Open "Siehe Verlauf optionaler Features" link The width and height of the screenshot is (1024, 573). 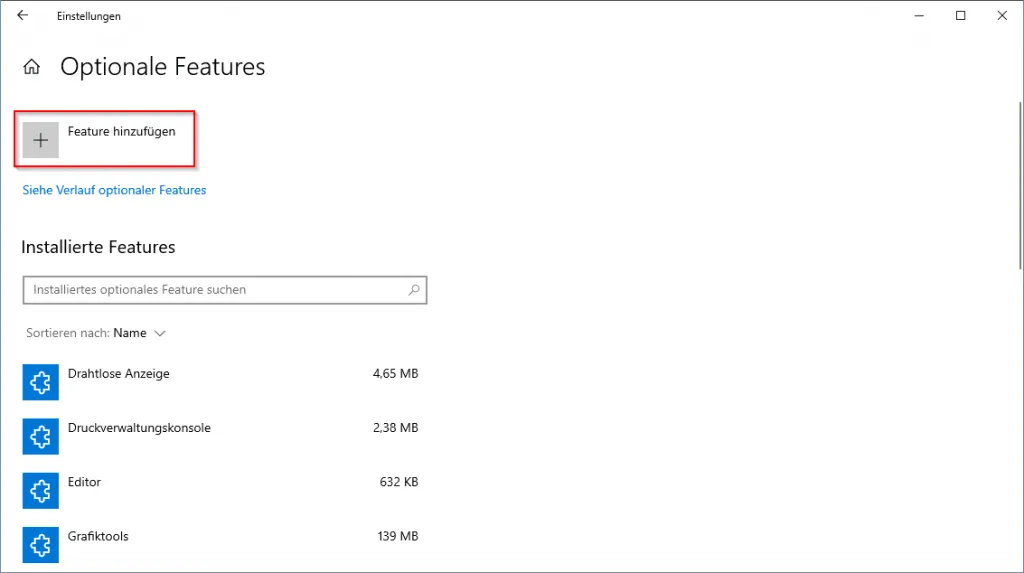114,190
